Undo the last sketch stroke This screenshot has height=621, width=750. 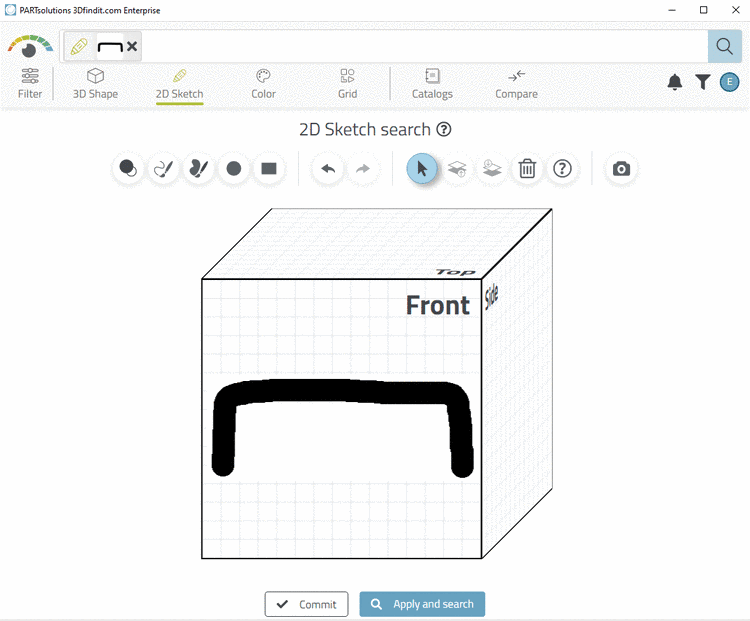[x=328, y=168]
